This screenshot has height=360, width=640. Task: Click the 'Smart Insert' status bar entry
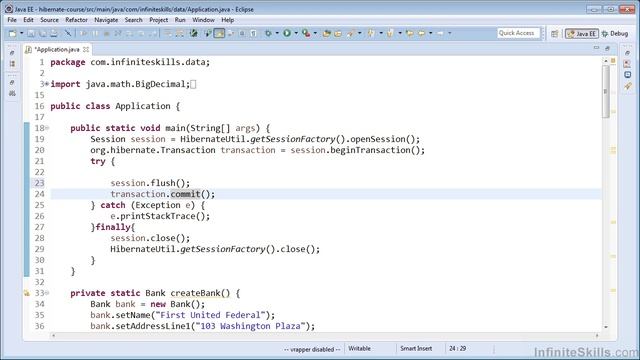(x=416, y=349)
